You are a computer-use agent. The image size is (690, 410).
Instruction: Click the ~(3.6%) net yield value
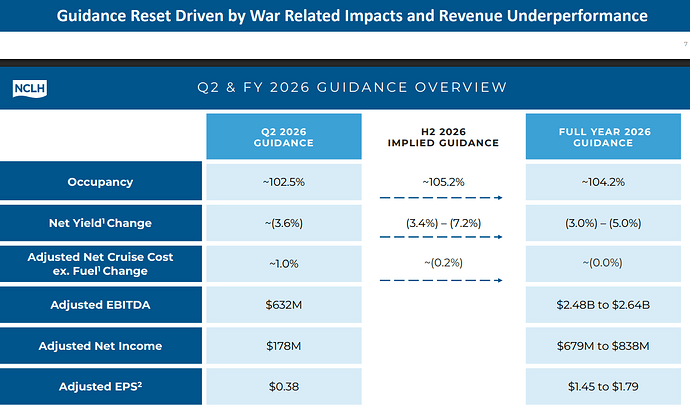(x=284, y=223)
